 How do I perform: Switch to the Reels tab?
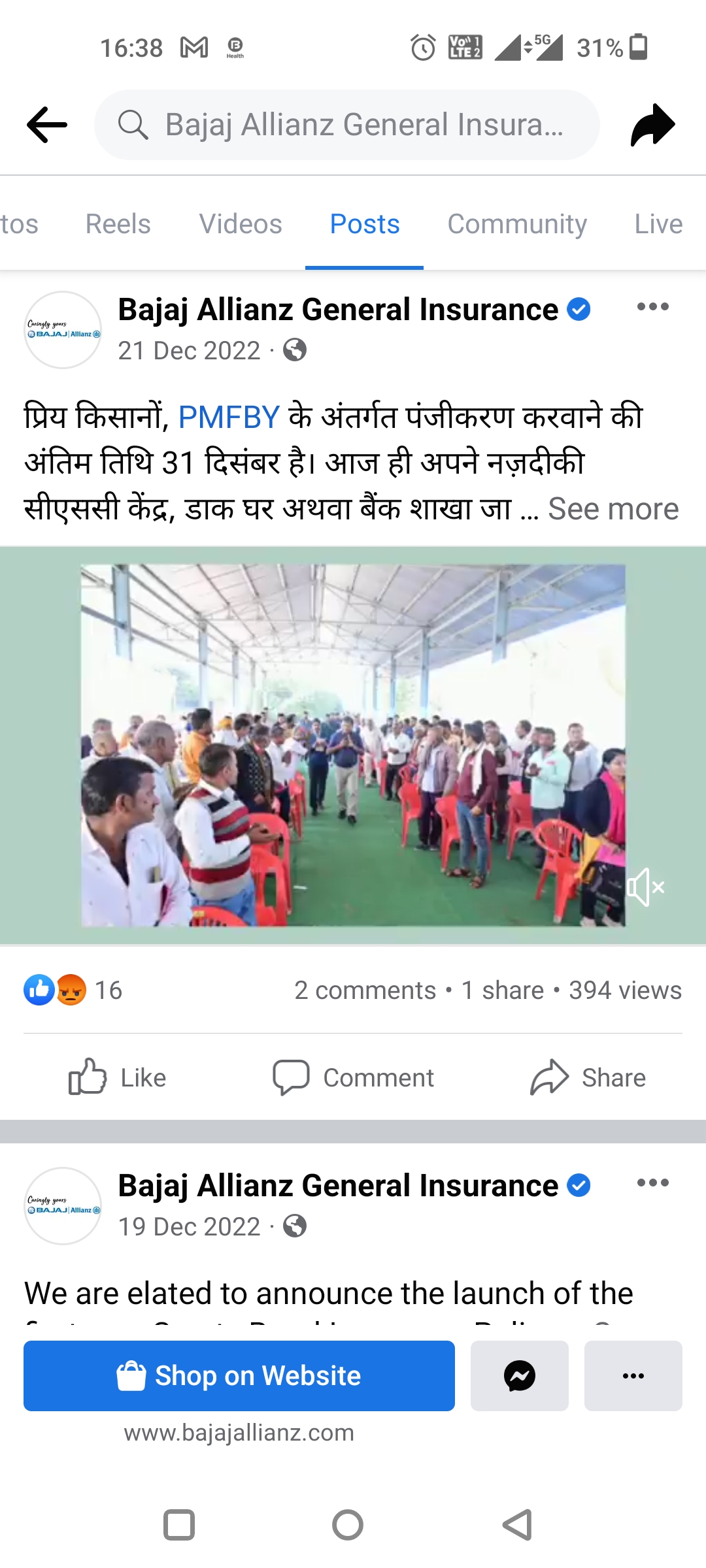click(x=118, y=224)
